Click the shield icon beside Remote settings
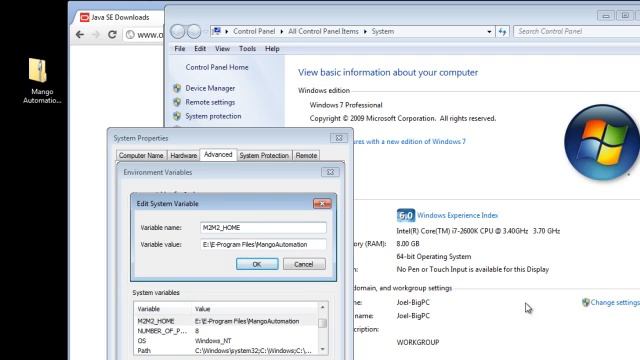The image size is (640, 360). [177, 102]
